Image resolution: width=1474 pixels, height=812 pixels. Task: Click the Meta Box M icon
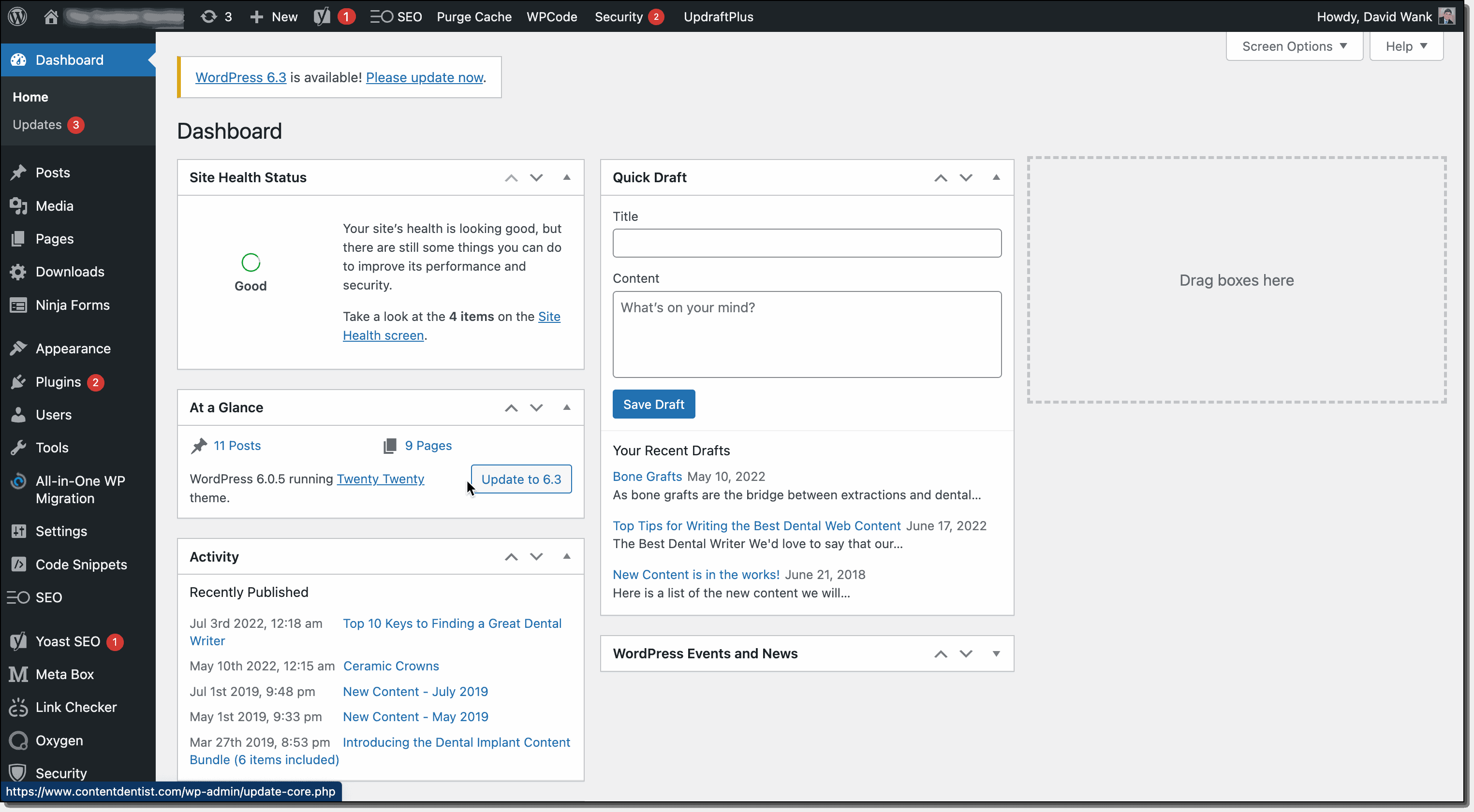[x=18, y=674]
